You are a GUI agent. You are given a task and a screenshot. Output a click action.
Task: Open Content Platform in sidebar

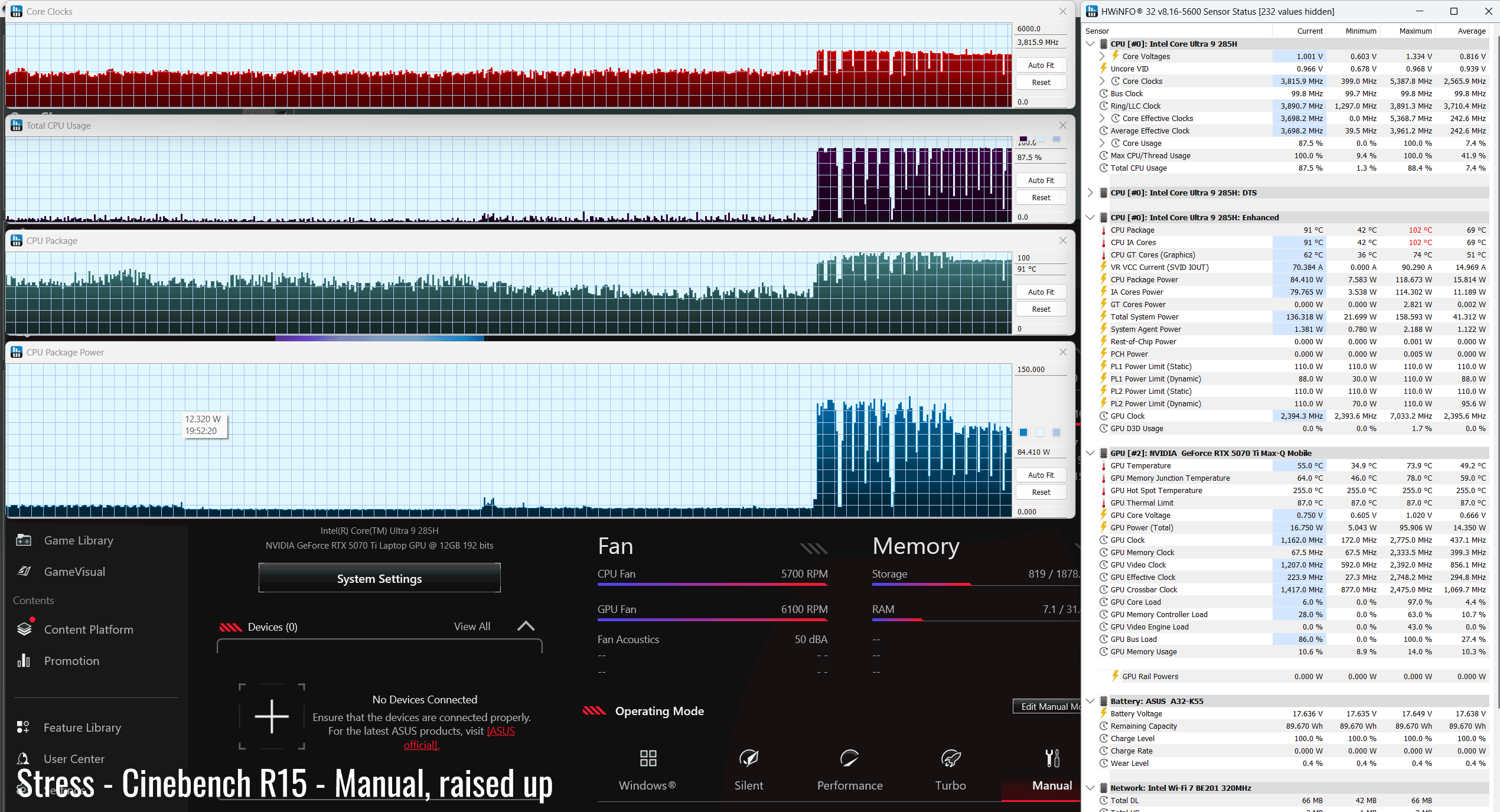(89, 630)
